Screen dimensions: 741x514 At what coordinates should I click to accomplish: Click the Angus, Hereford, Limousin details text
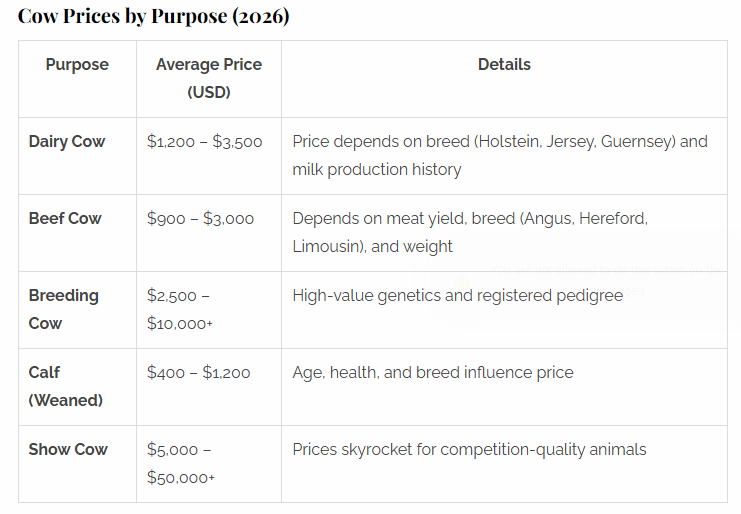point(470,232)
